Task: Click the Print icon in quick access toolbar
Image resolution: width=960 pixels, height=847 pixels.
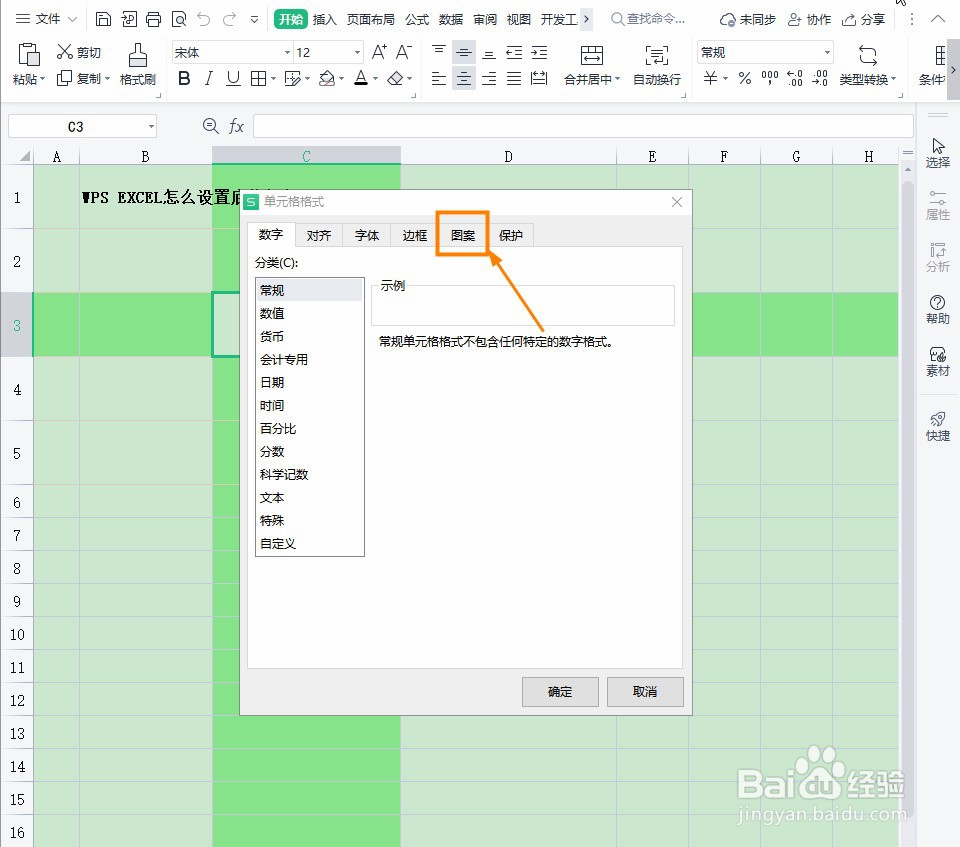Action: (153, 18)
